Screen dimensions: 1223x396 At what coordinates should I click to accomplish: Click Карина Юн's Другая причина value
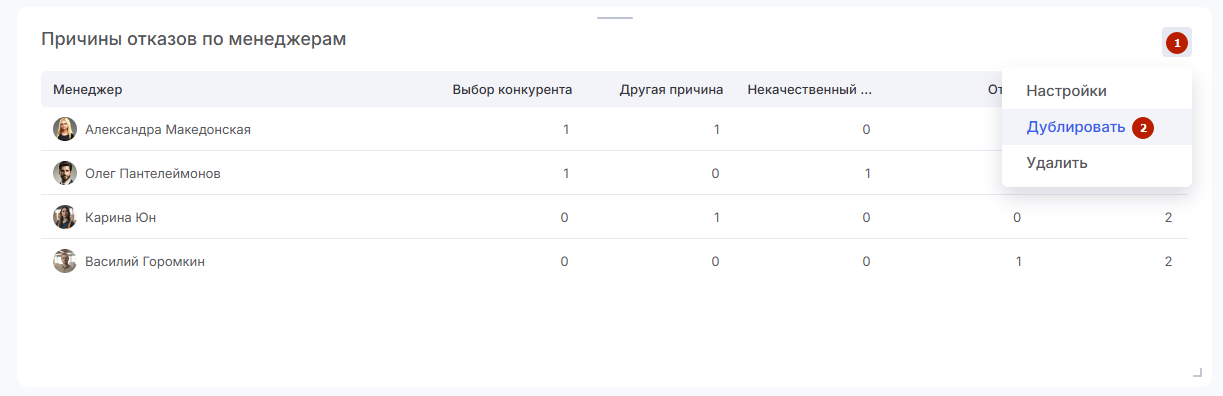(x=716, y=217)
